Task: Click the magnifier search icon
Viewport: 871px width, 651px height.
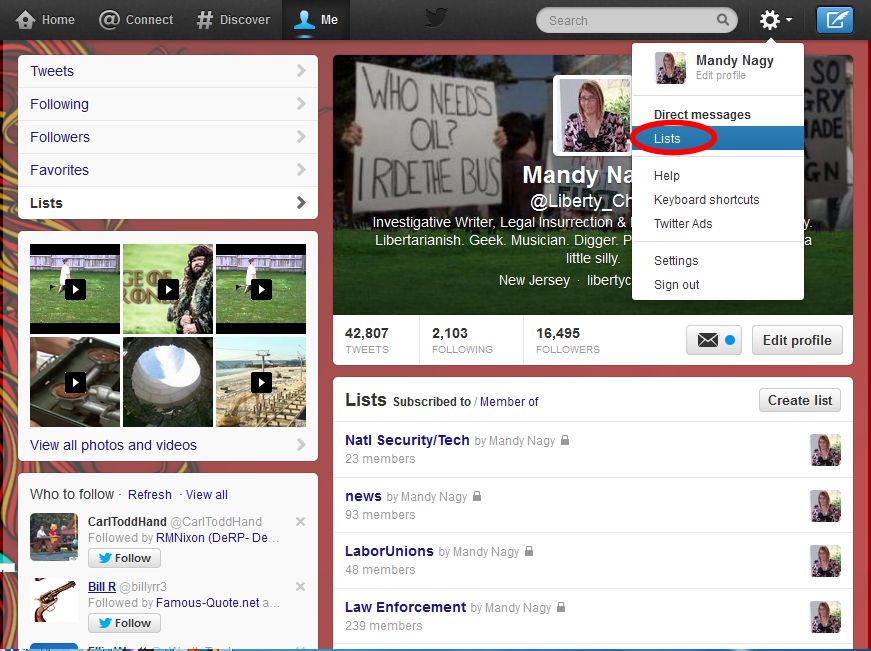Action: (722, 20)
